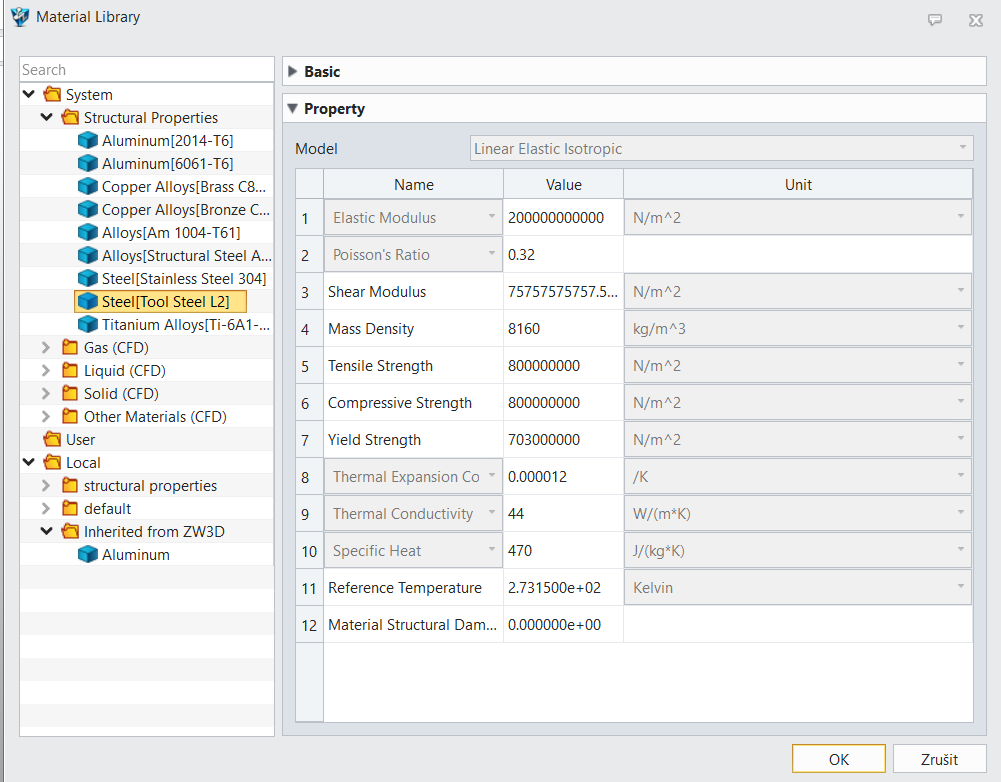
Task: Click the Yield Strength value 703000000
Action: (x=563, y=440)
